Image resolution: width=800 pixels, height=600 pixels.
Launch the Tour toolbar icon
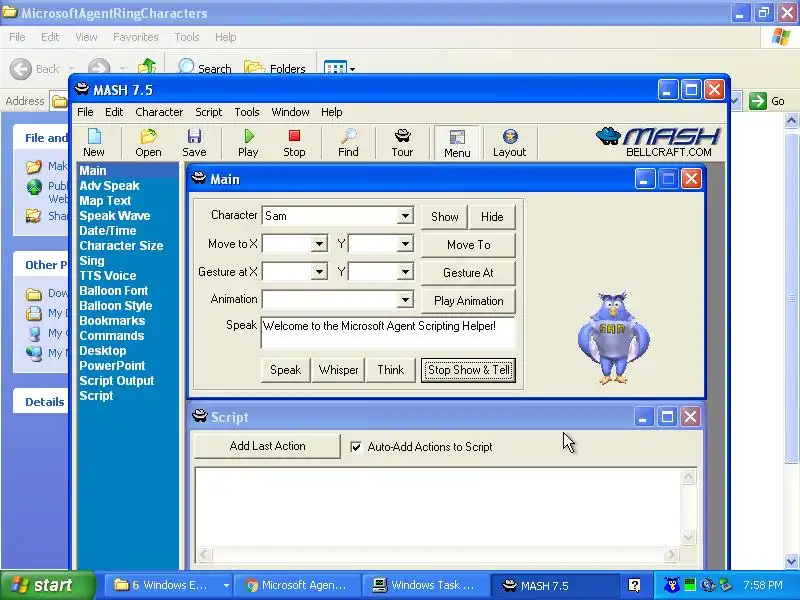(x=402, y=143)
